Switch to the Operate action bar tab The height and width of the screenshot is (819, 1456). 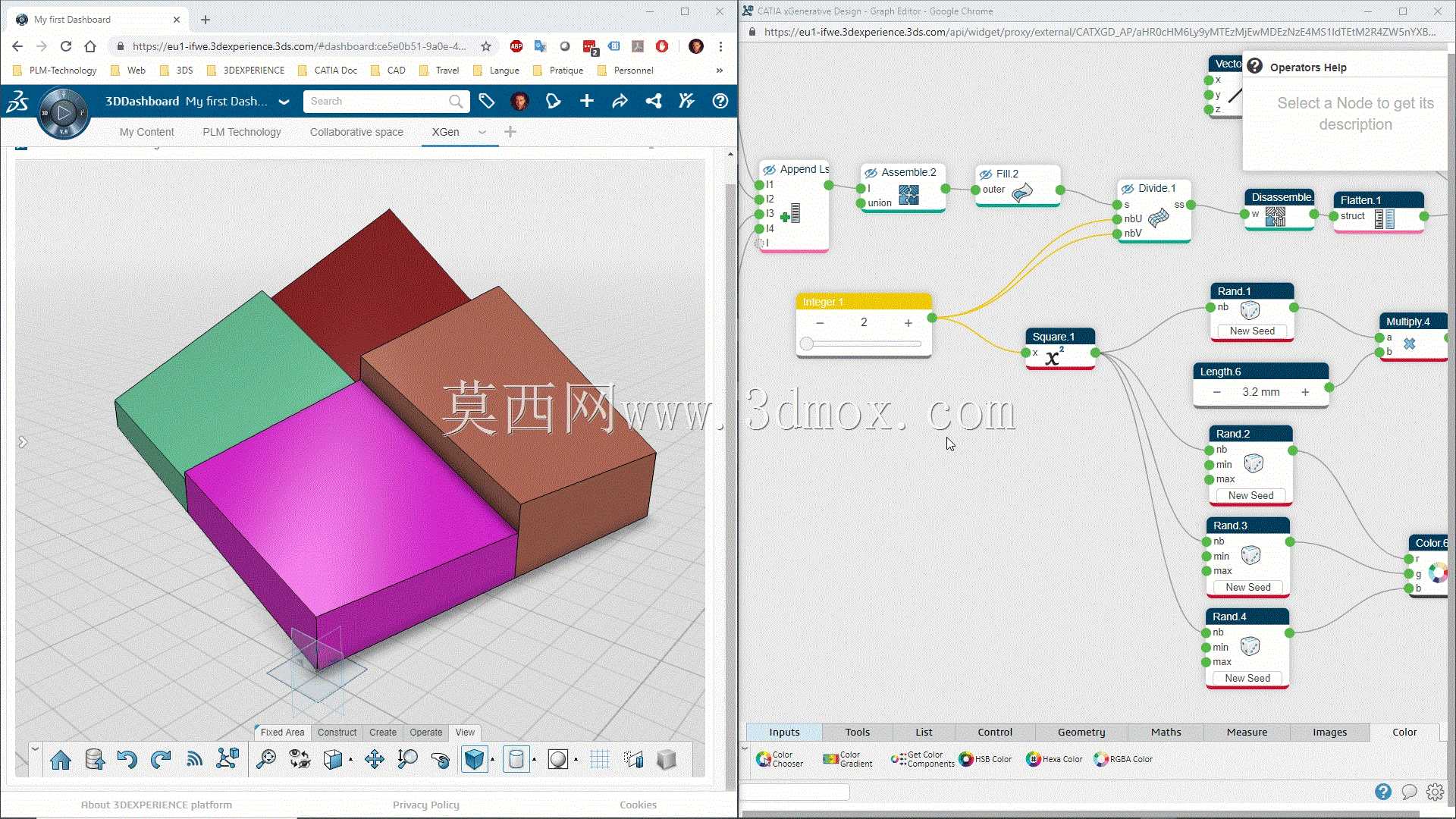click(x=425, y=733)
